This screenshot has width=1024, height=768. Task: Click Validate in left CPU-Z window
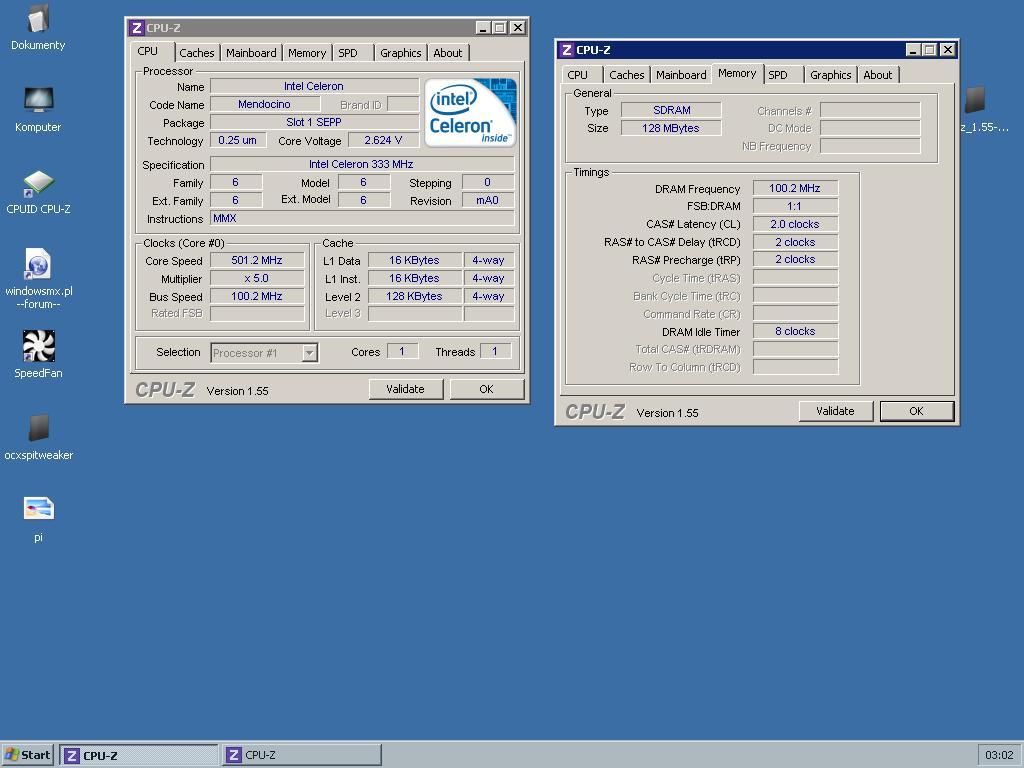[x=406, y=389]
